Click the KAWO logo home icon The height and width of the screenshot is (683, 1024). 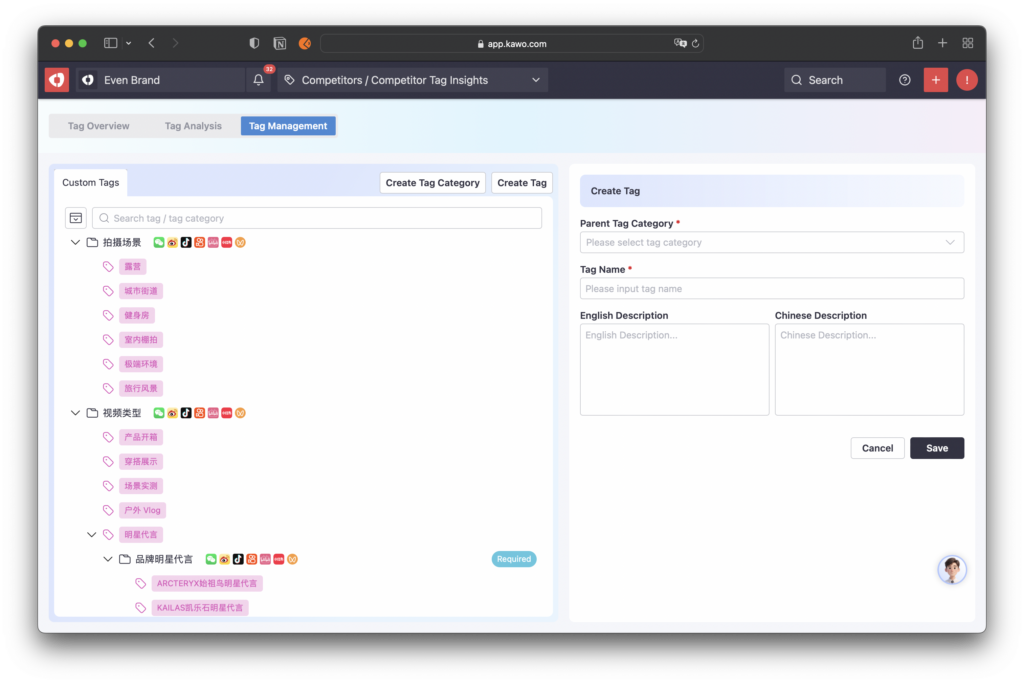click(x=57, y=80)
